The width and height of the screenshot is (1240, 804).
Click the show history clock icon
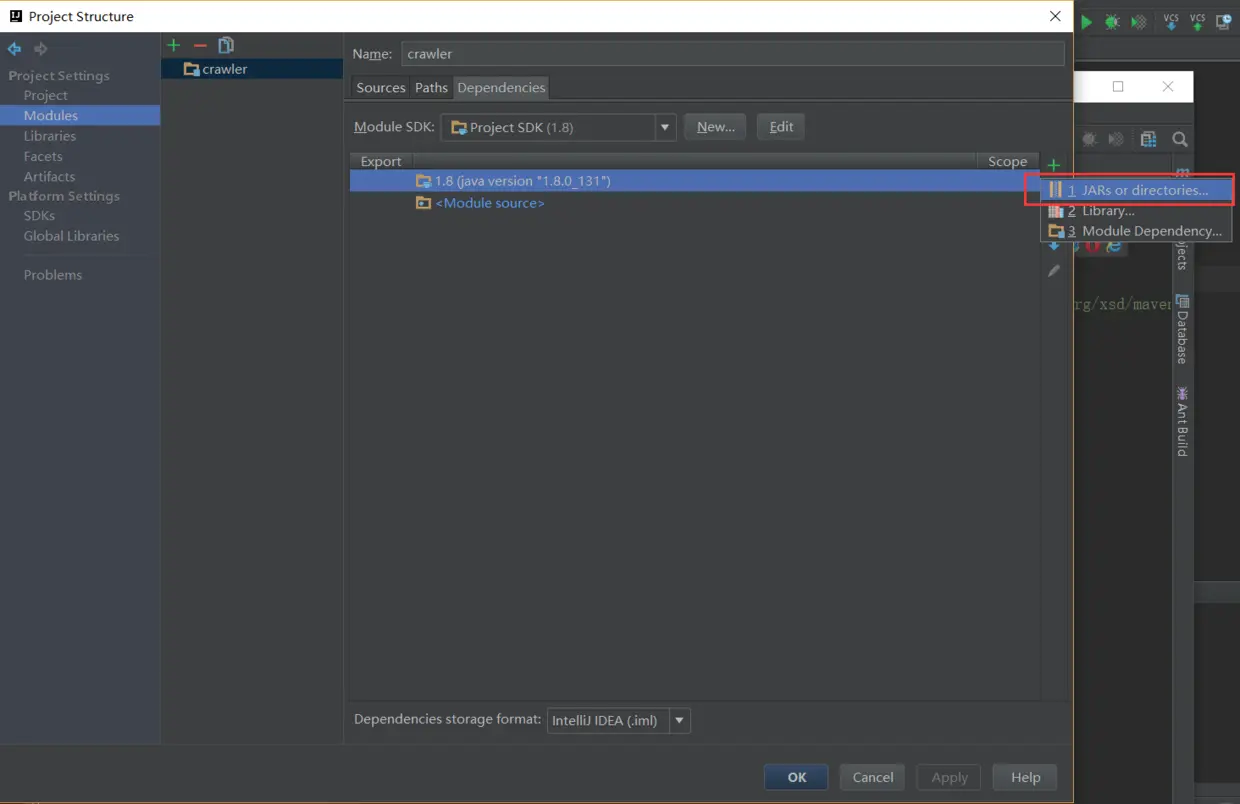point(1224,22)
